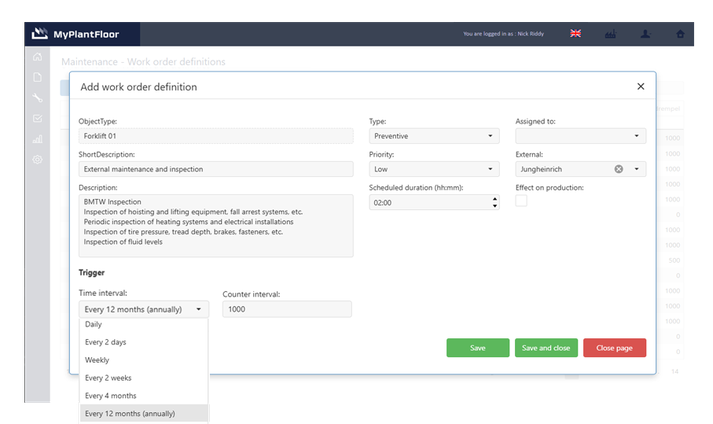This screenshot has height=424, width=713.
Task: Select Every 4 months option
Action: click(144, 396)
